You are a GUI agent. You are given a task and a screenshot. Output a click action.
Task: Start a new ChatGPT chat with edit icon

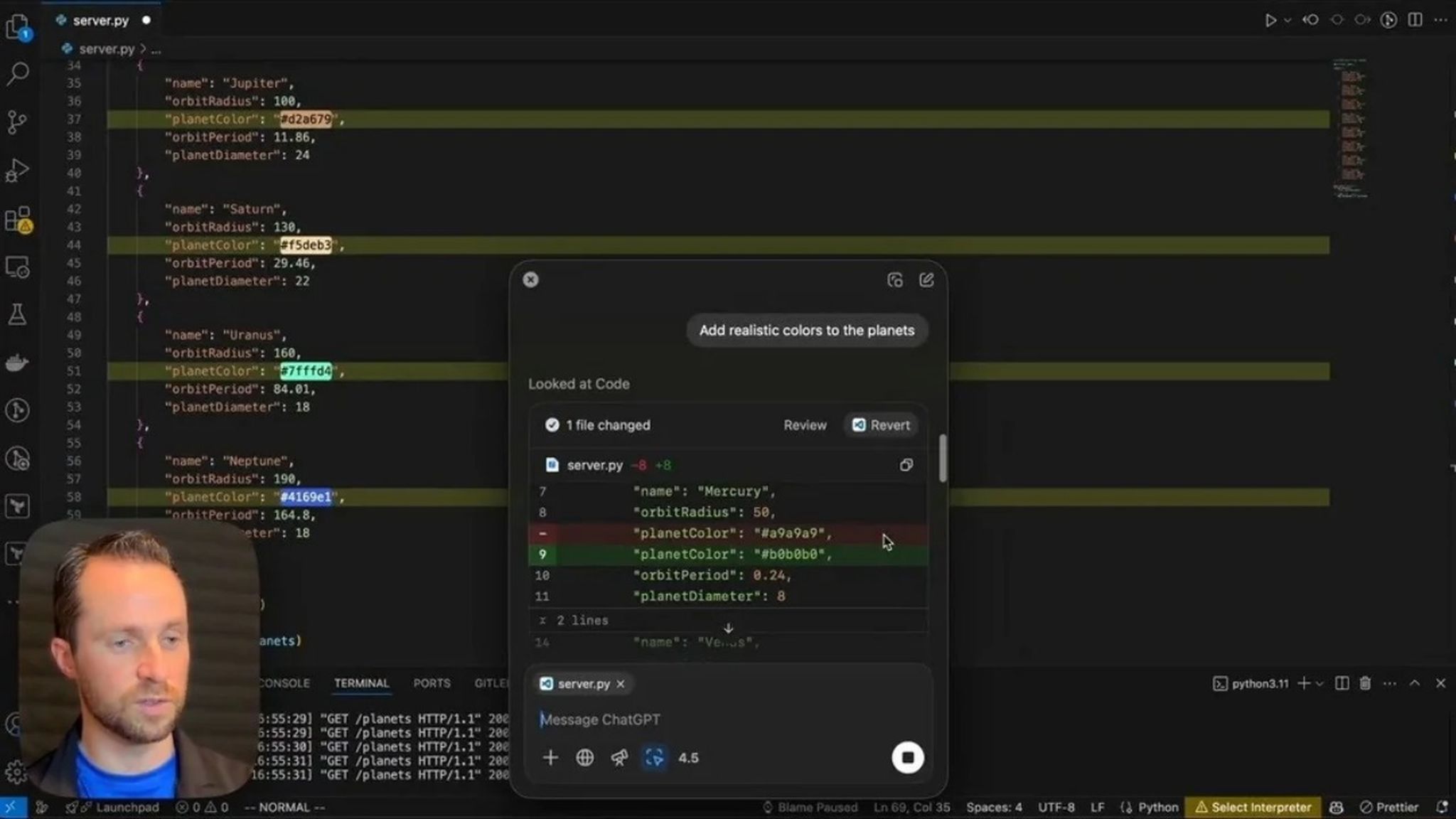[926, 280]
